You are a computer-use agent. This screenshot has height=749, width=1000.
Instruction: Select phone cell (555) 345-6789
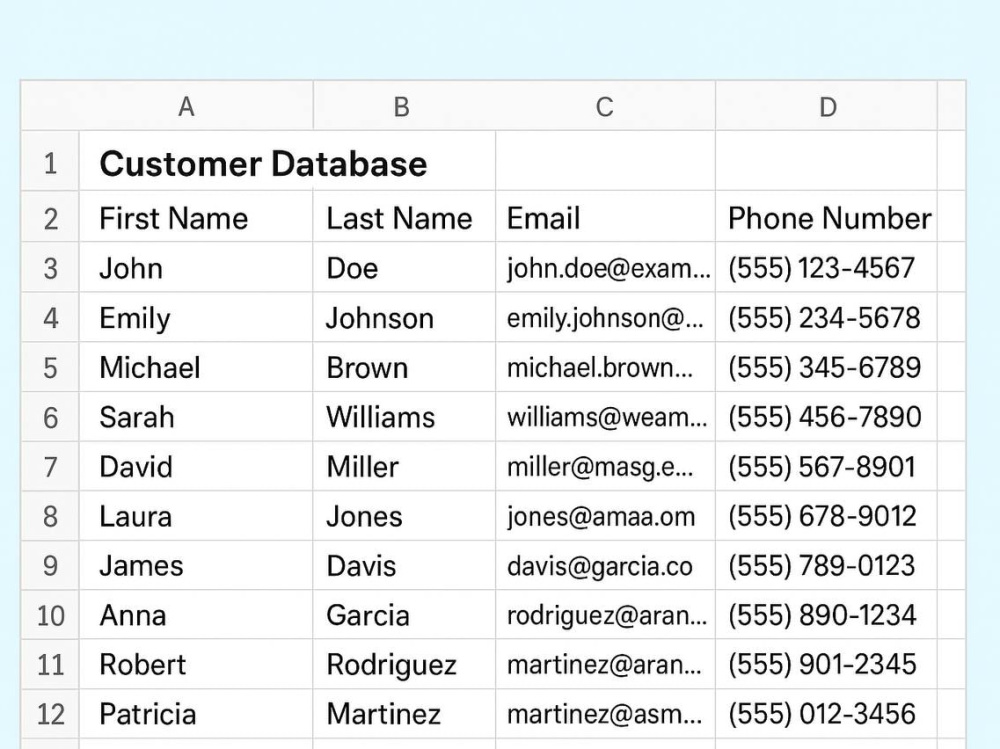[x=827, y=367]
